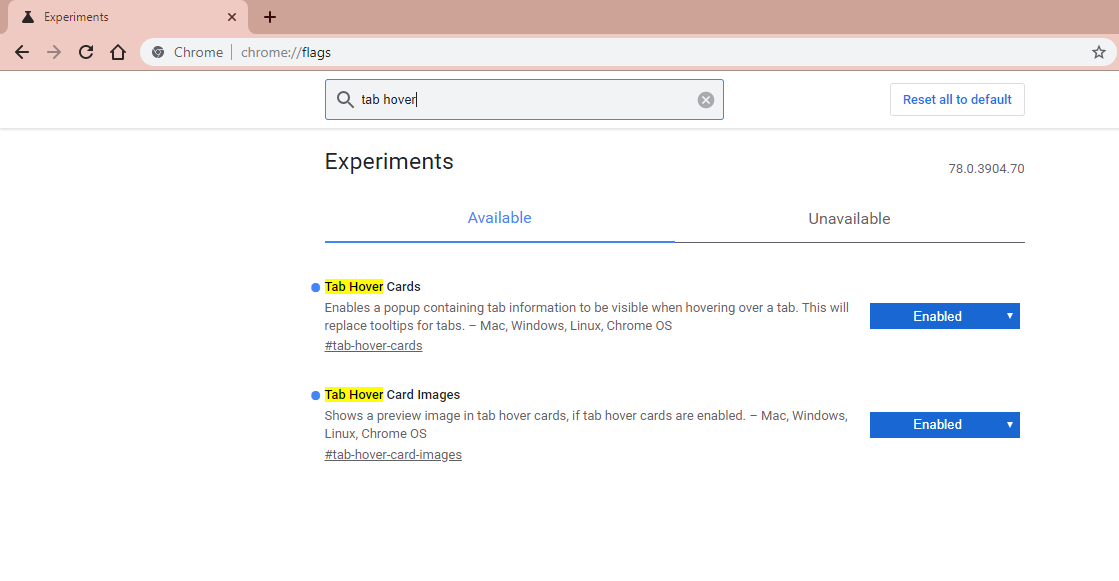Go to the home page icon
The image size is (1119, 581).
[118, 52]
